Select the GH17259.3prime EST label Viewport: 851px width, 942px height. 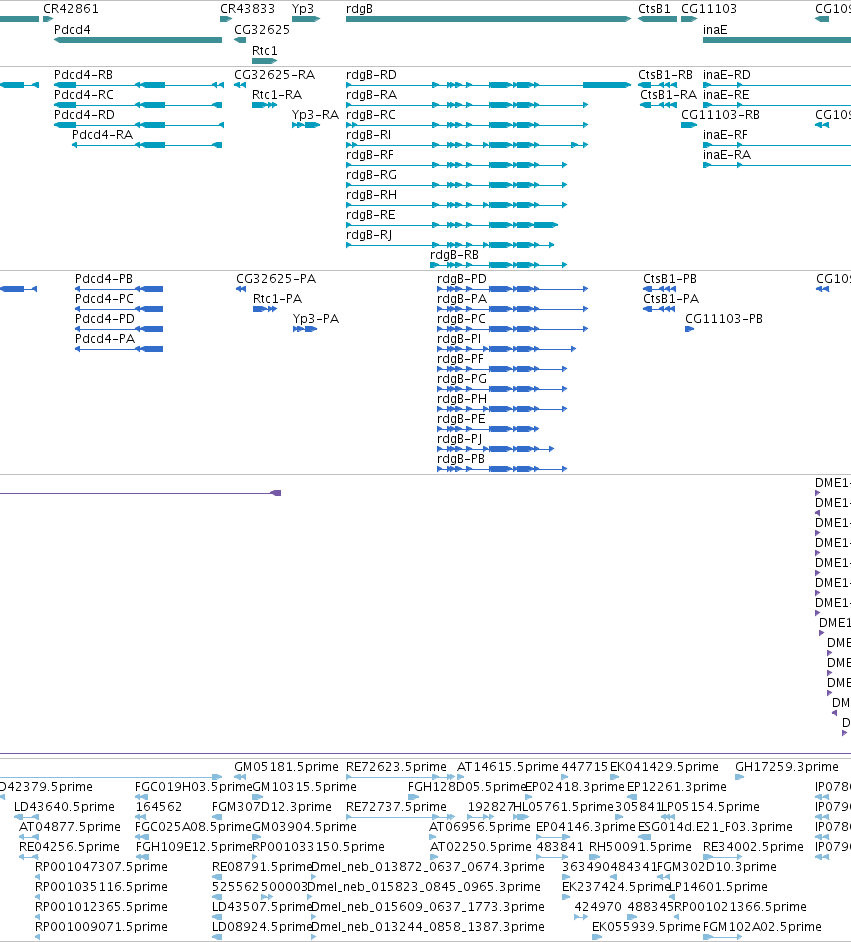pos(787,767)
